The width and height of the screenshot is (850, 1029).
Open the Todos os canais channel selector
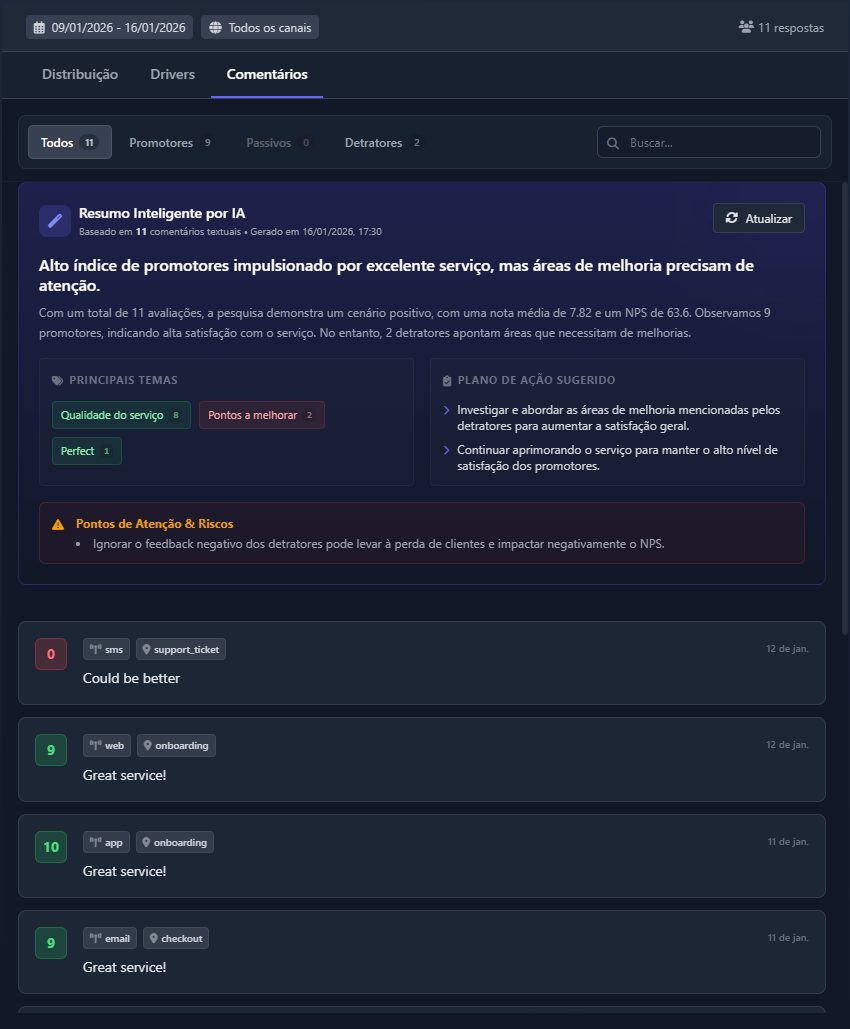(x=259, y=27)
